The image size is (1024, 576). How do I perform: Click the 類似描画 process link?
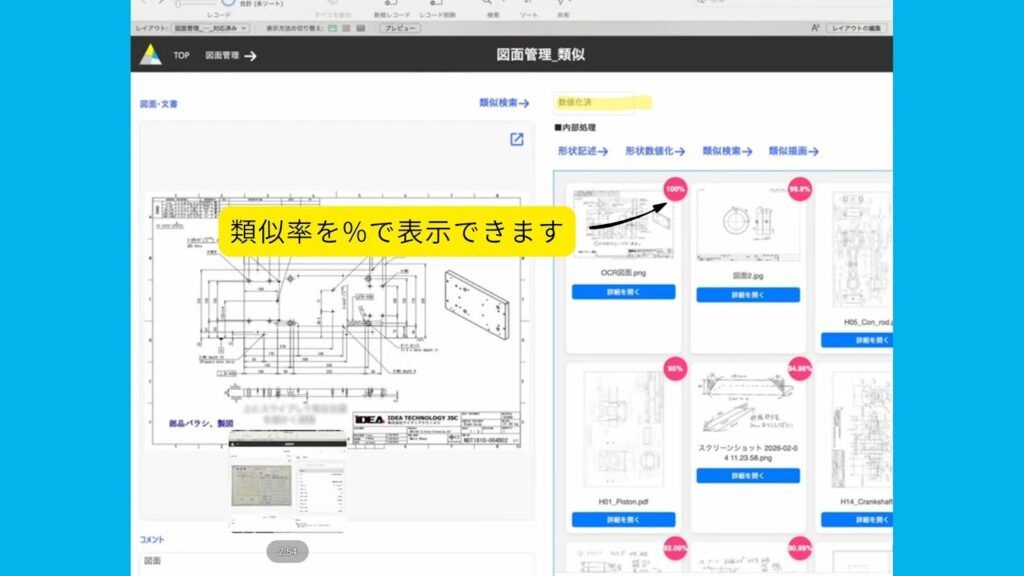793,151
